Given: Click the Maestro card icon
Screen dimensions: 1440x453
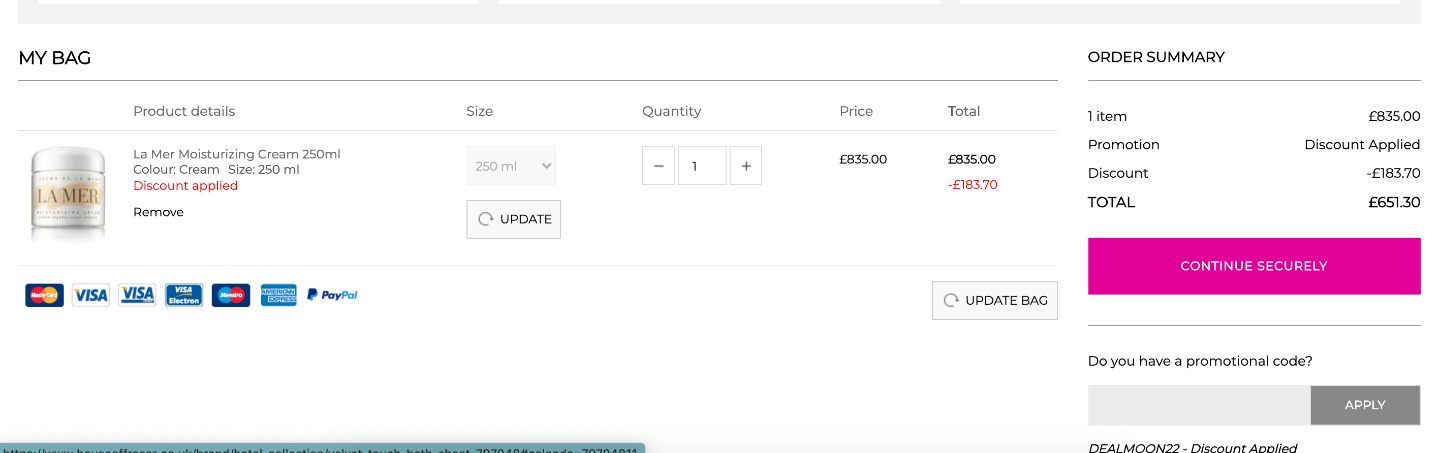Looking at the screenshot, I should click(x=231, y=295).
